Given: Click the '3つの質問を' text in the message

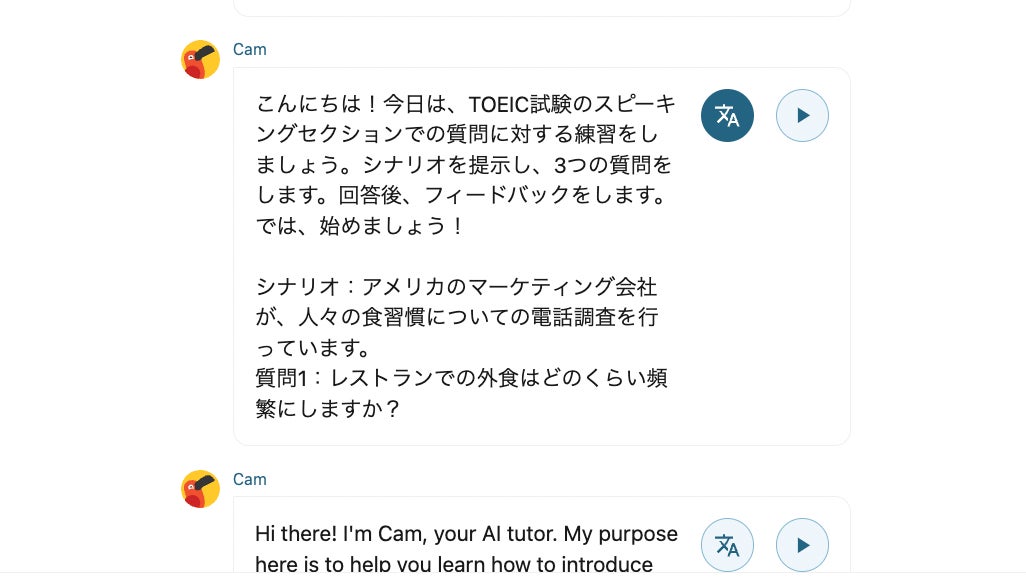Looking at the screenshot, I should [612, 165].
